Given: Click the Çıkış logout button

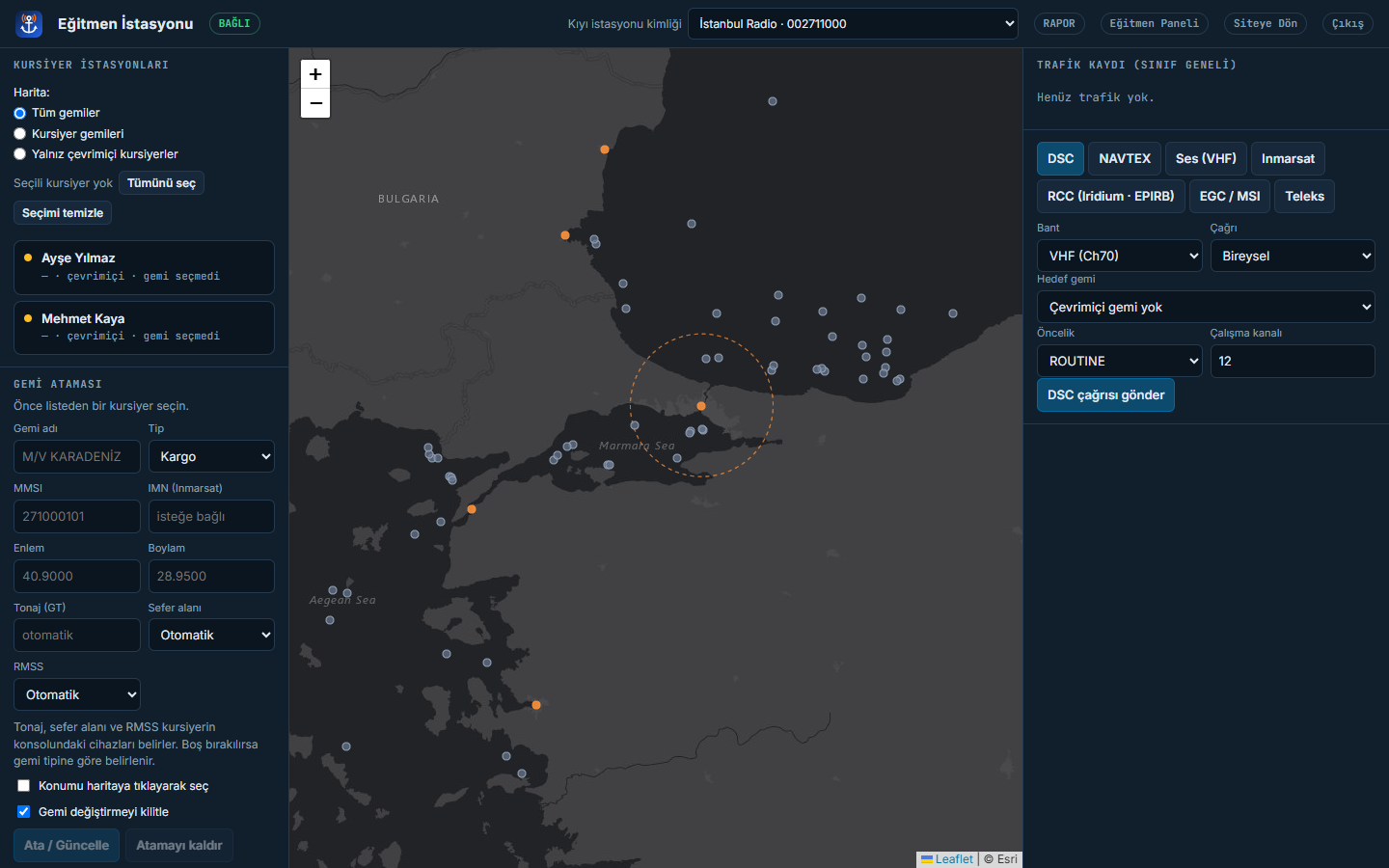Looking at the screenshot, I should [x=1348, y=24].
